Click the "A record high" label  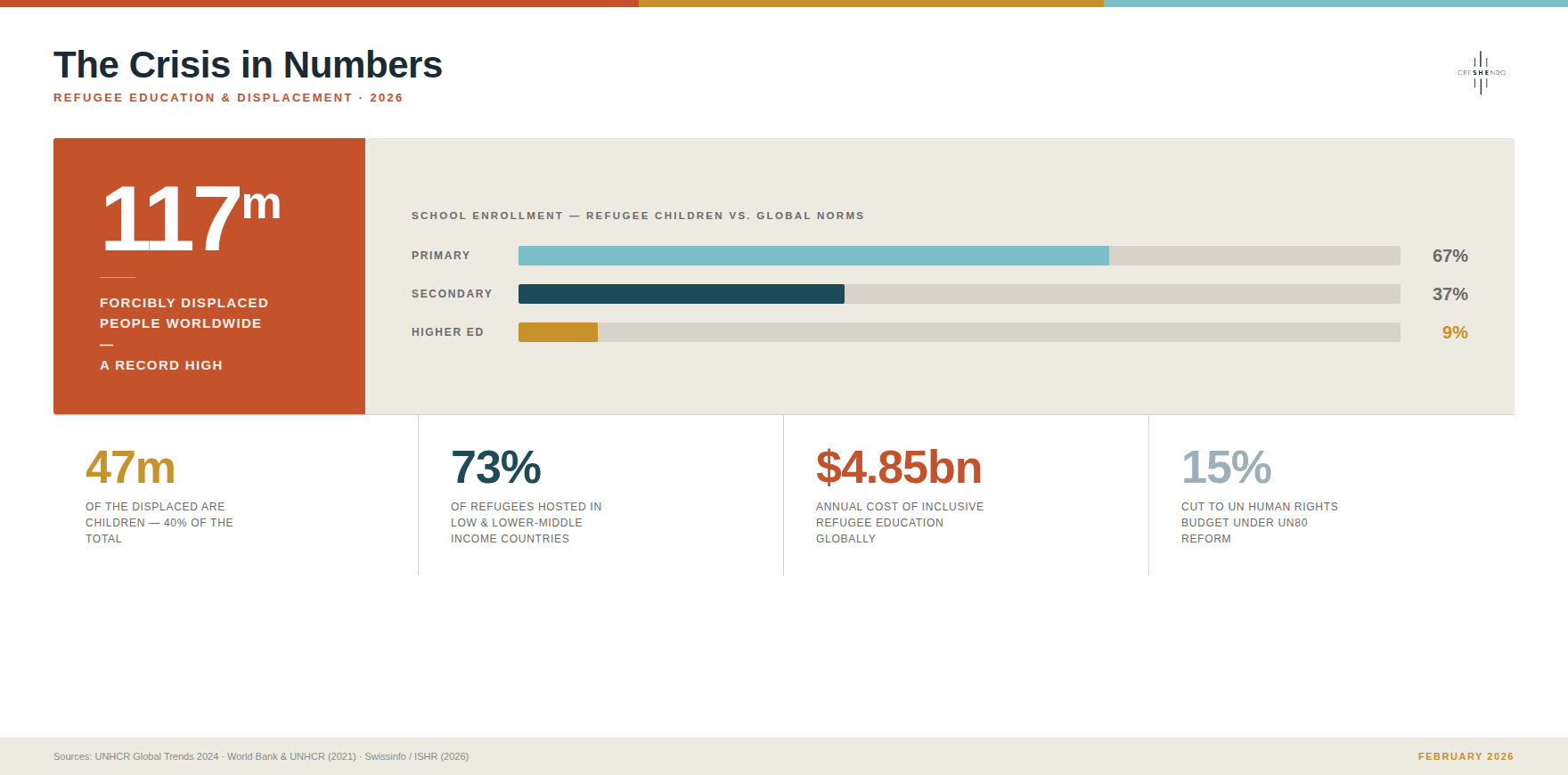[x=161, y=365]
